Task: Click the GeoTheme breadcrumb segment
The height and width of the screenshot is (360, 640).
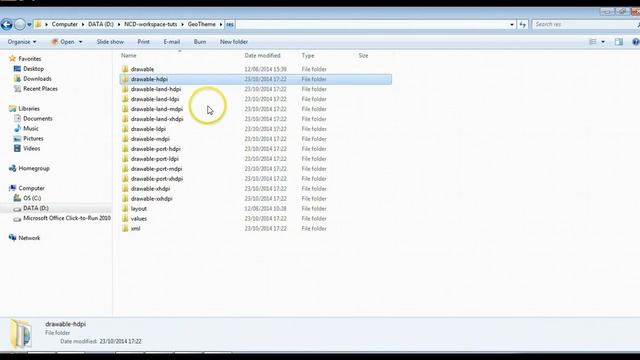Action: (202, 24)
